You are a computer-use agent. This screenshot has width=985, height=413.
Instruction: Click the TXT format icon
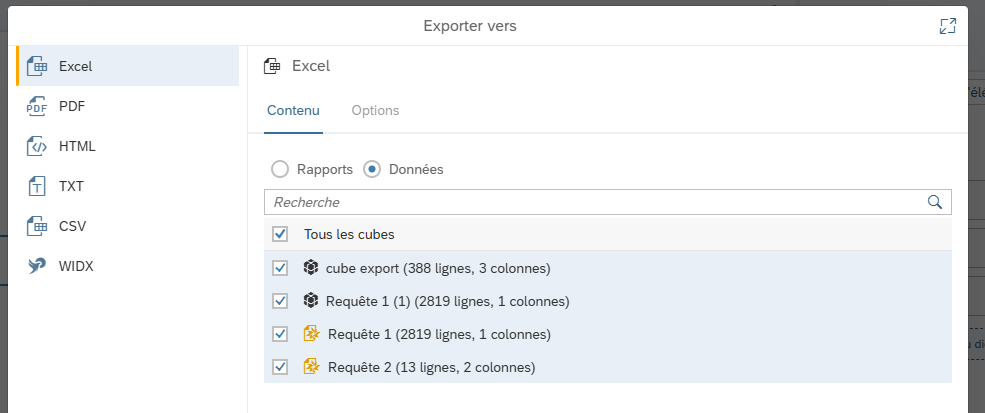point(37,186)
